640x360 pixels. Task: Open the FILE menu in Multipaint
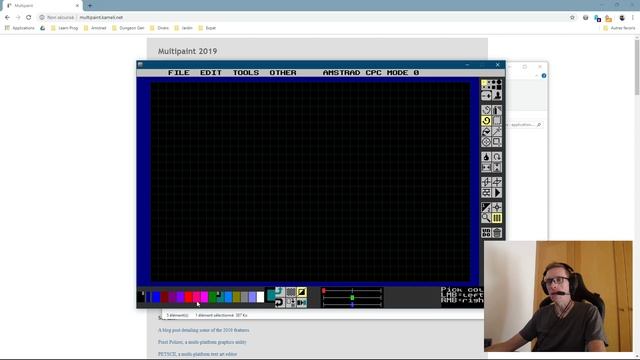pos(179,73)
